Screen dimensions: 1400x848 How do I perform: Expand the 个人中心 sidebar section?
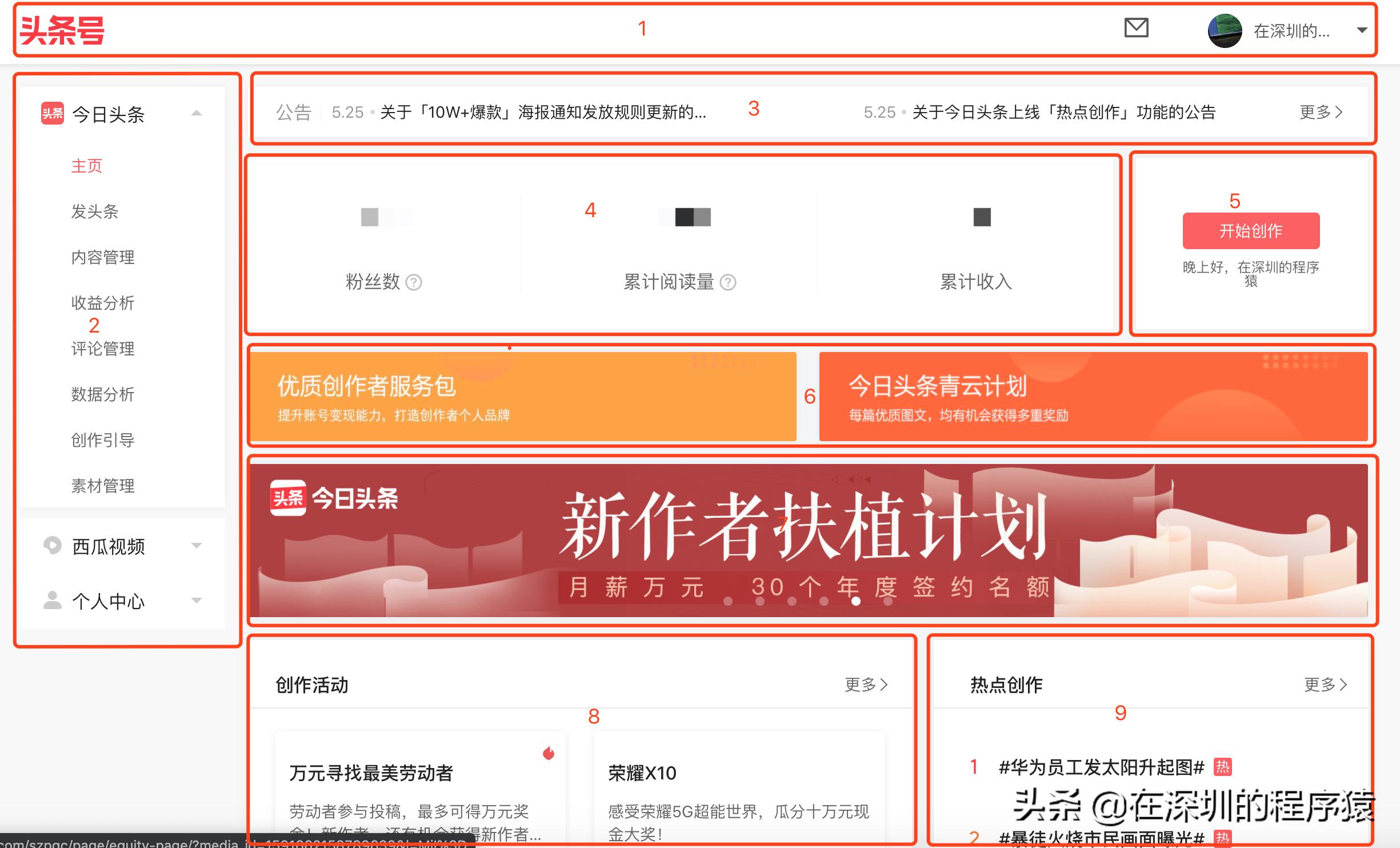197,600
